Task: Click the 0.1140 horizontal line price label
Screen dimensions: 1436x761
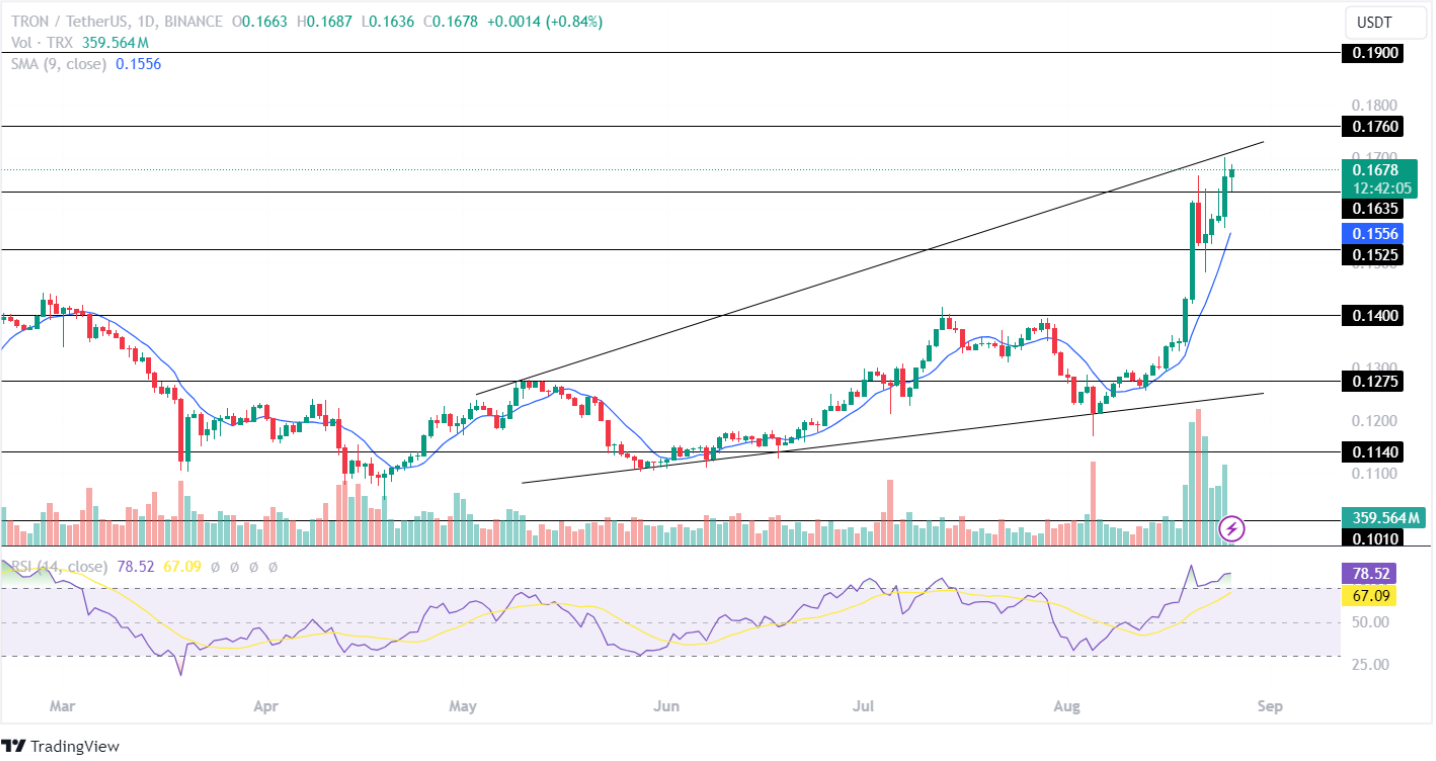Action: (1371, 452)
